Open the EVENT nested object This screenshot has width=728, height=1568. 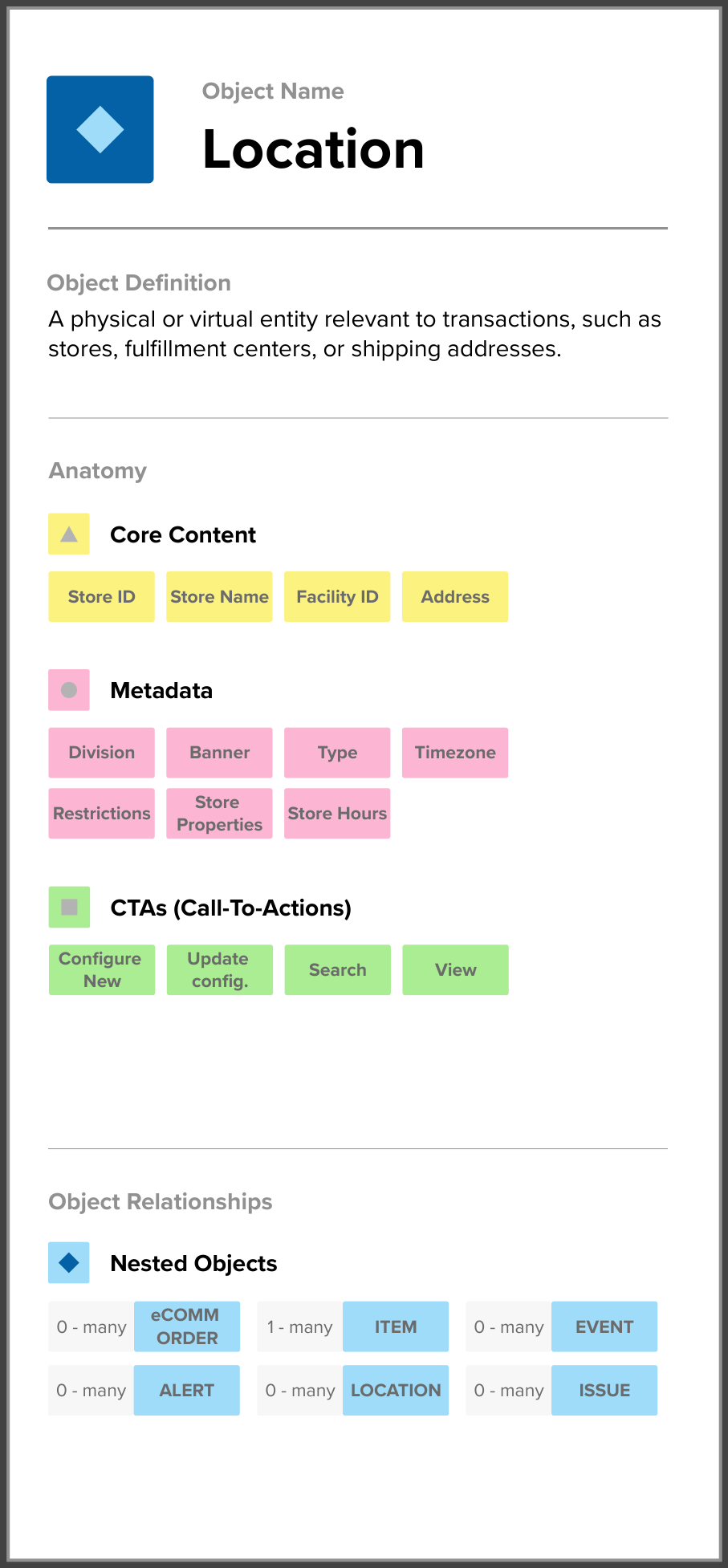604,1326
